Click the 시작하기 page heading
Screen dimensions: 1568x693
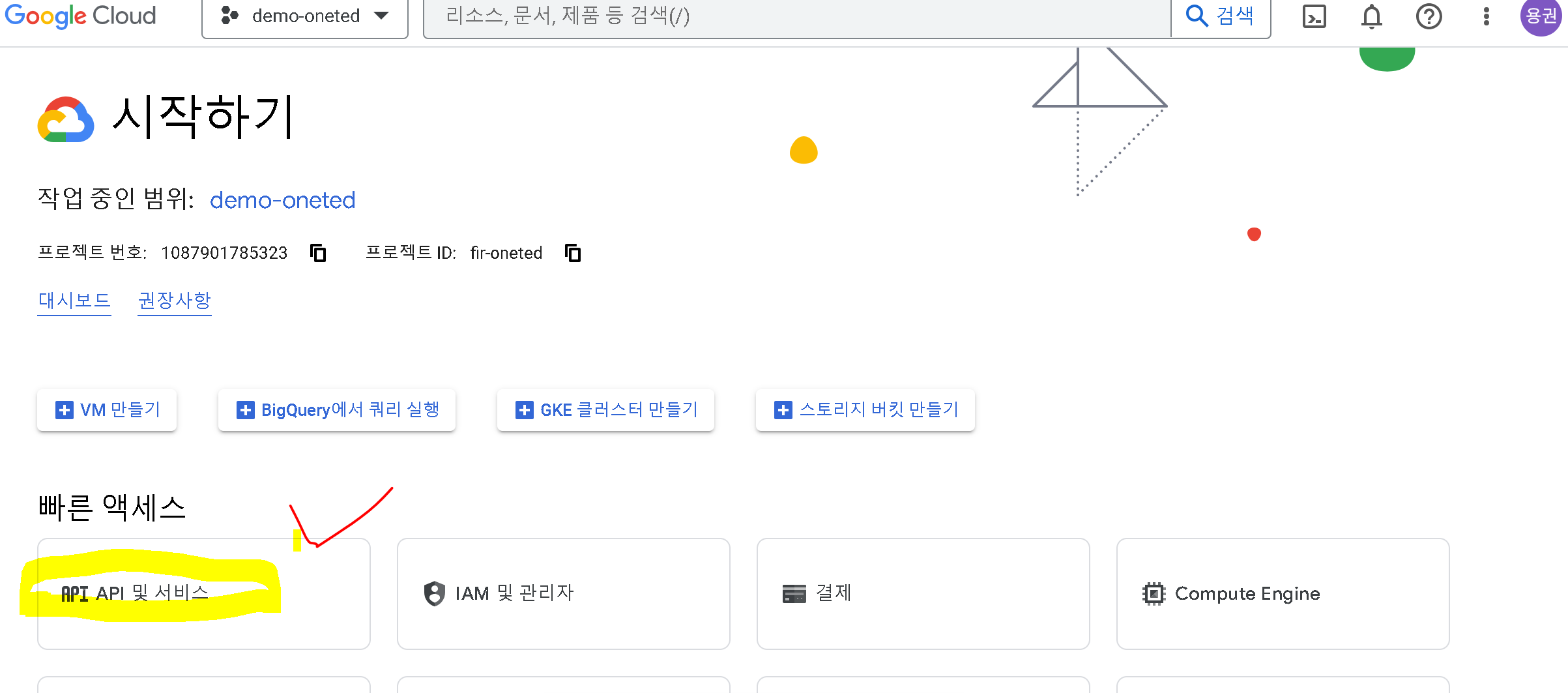tap(203, 117)
